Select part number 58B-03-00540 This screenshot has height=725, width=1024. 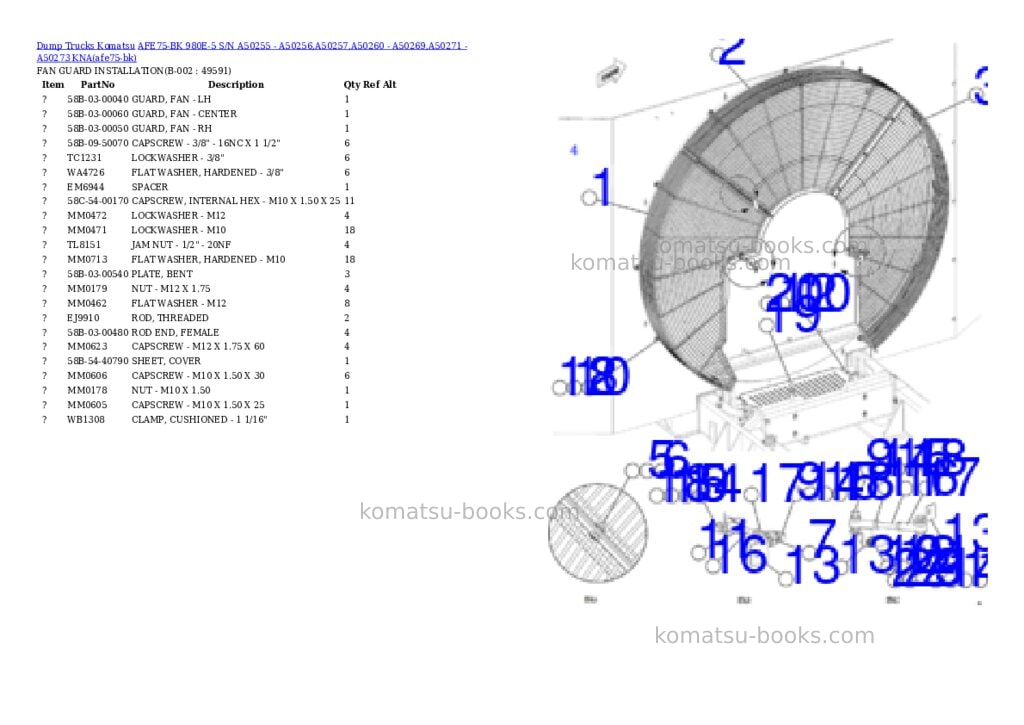98,274
